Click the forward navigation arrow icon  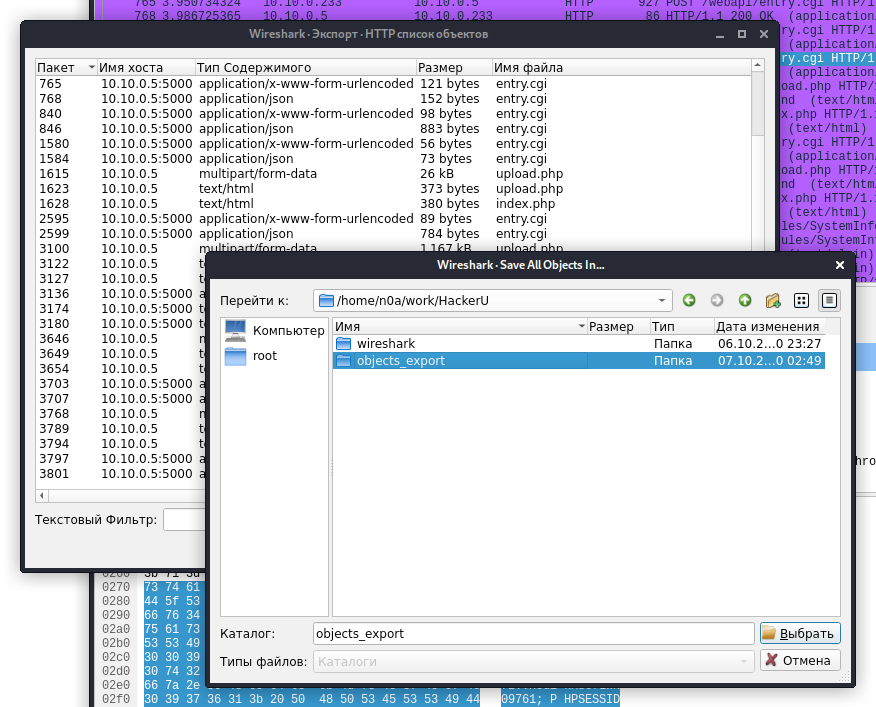(717, 301)
